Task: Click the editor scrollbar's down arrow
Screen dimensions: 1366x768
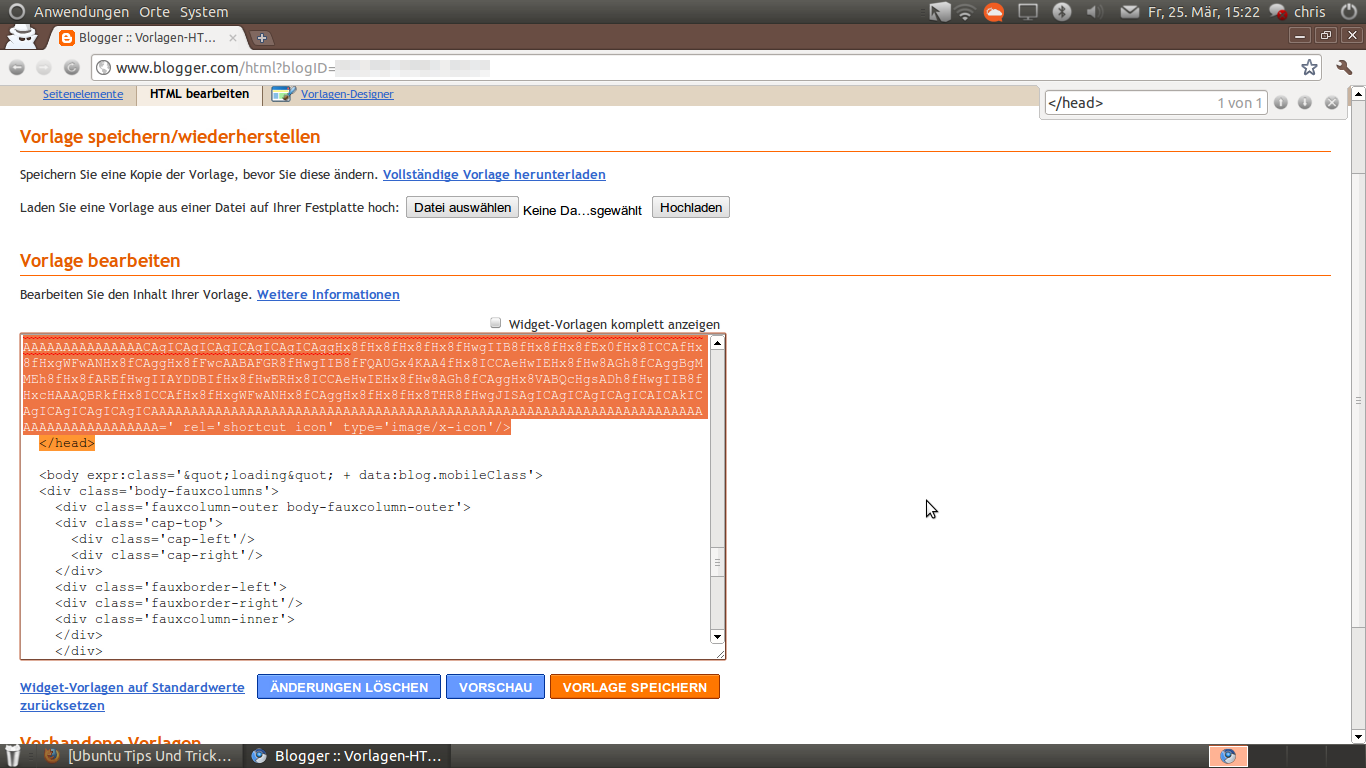Action: tap(716, 636)
